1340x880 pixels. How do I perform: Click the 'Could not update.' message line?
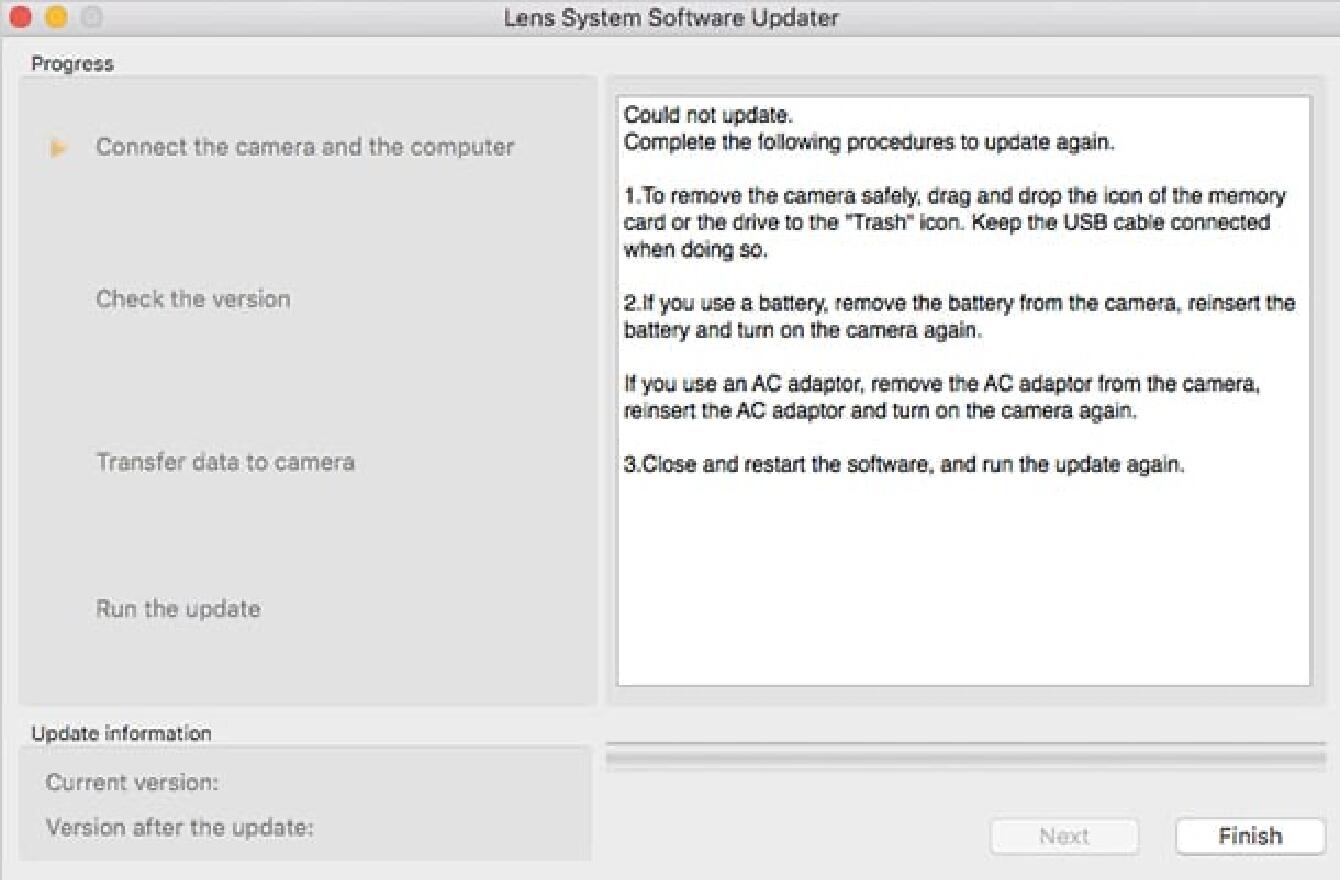click(708, 115)
